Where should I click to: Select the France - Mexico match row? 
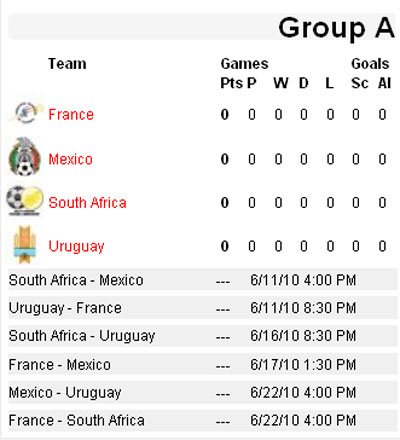coord(203,365)
